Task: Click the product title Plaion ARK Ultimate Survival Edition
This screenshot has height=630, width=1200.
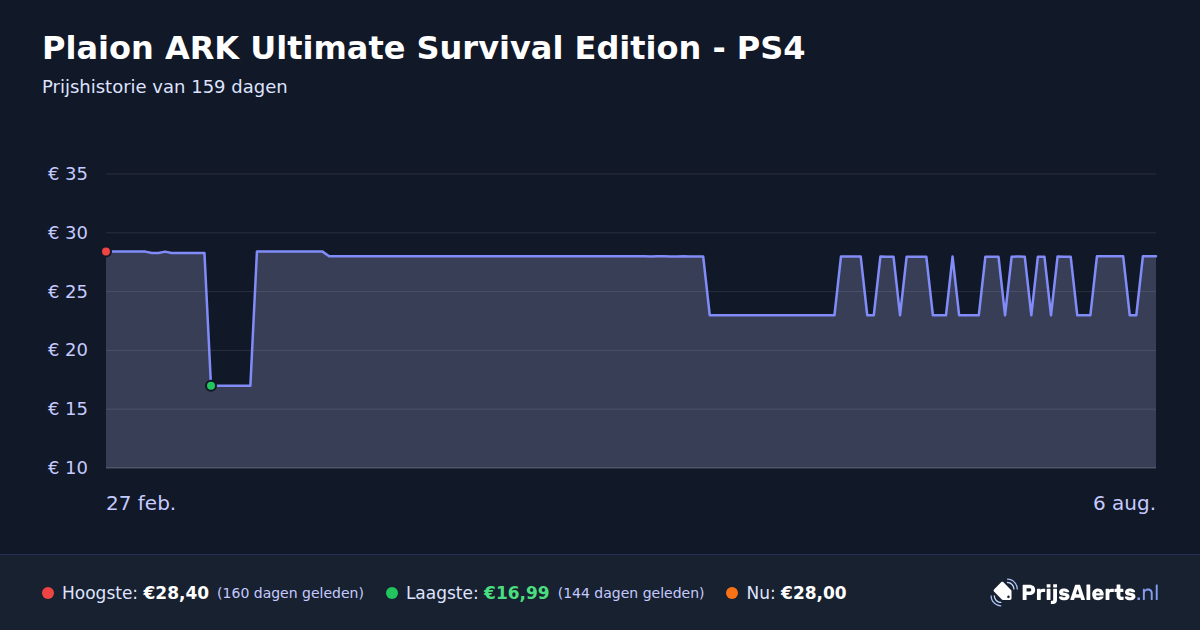Action: [x=423, y=47]
